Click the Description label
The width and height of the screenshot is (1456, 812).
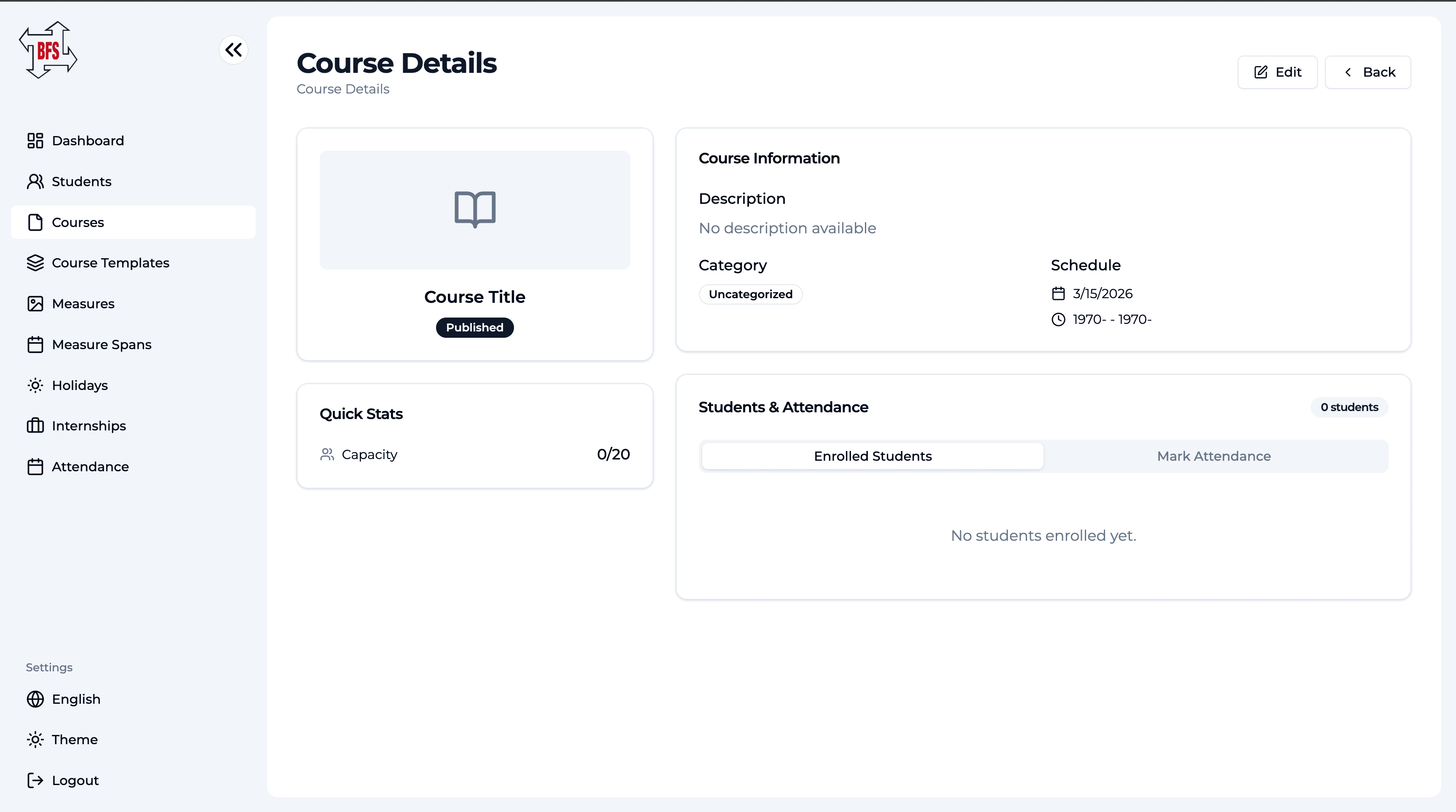(742, 199)
